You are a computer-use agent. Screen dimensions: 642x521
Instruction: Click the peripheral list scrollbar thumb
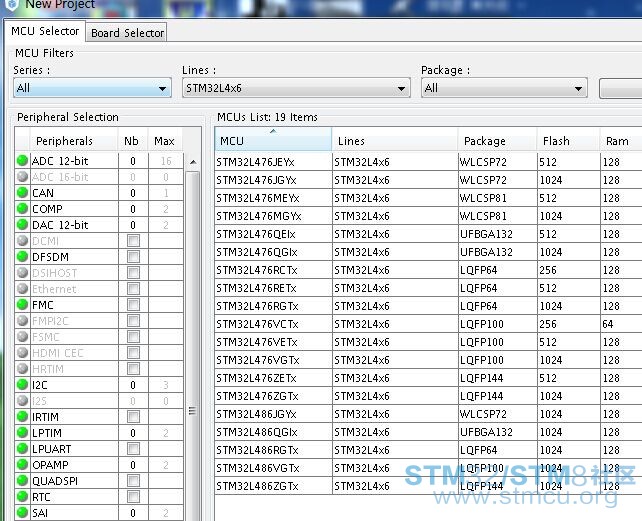click(x=192, y=348)
